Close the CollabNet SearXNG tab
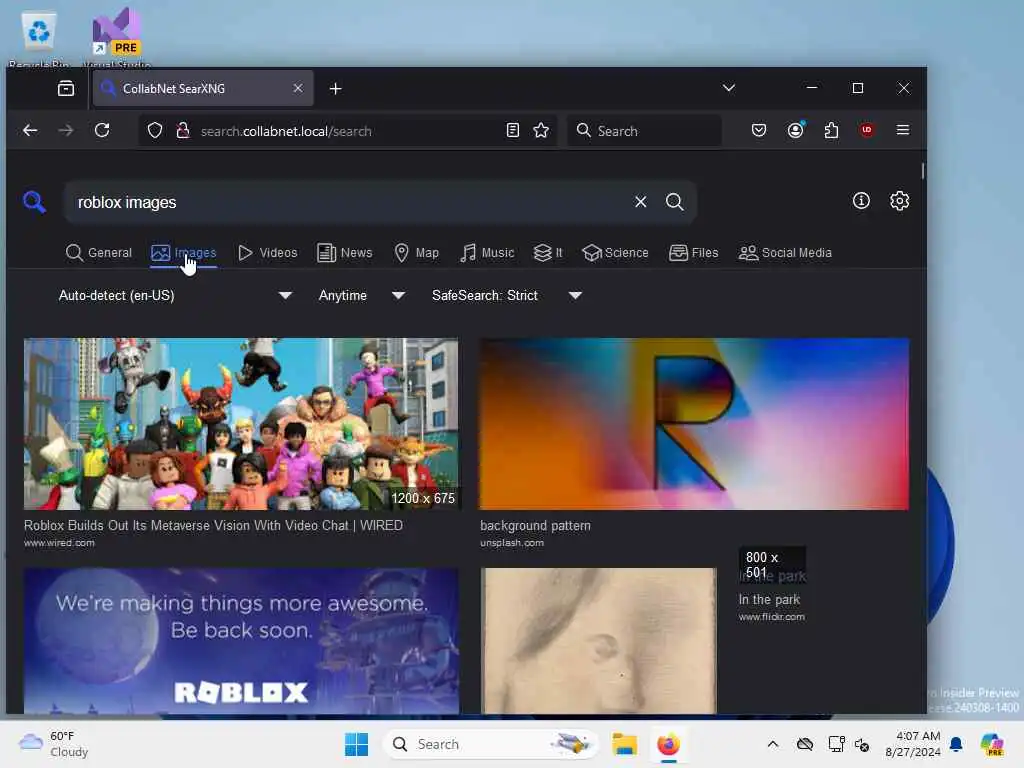Image resolution: width=1024 pixels, height=768 pixels. click(298, 88)
